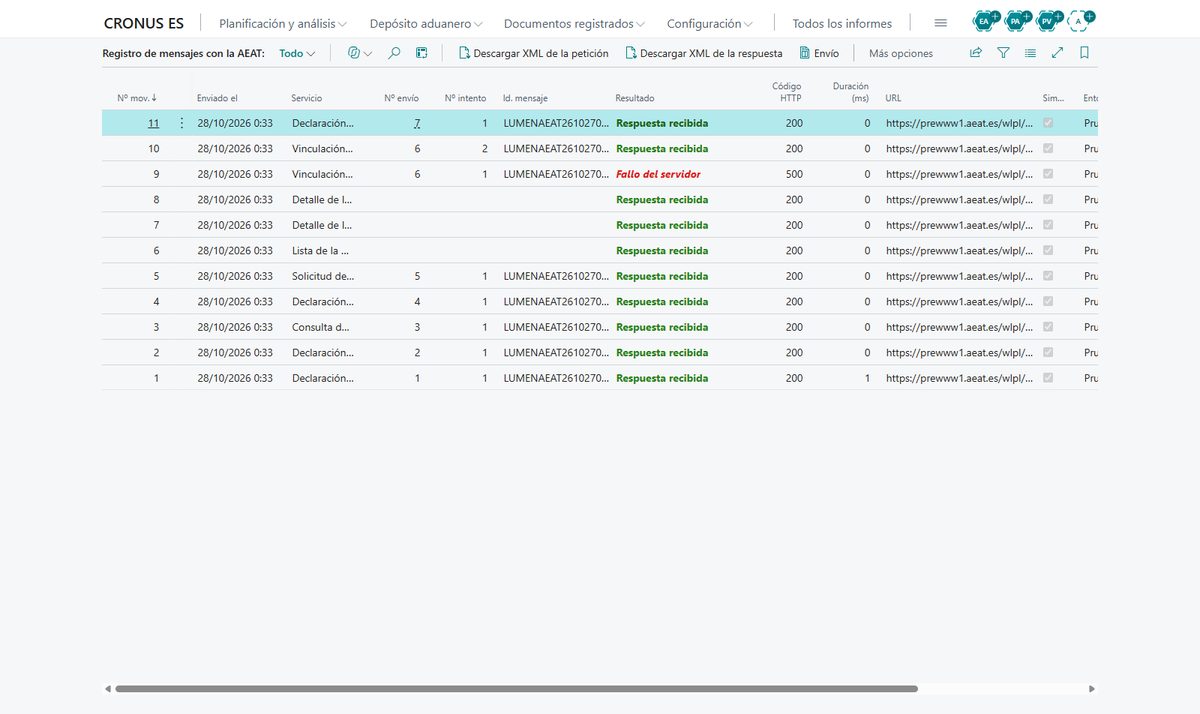Sort by the Nº mov. column header
1200x714 pixels.
pos(137,98)
